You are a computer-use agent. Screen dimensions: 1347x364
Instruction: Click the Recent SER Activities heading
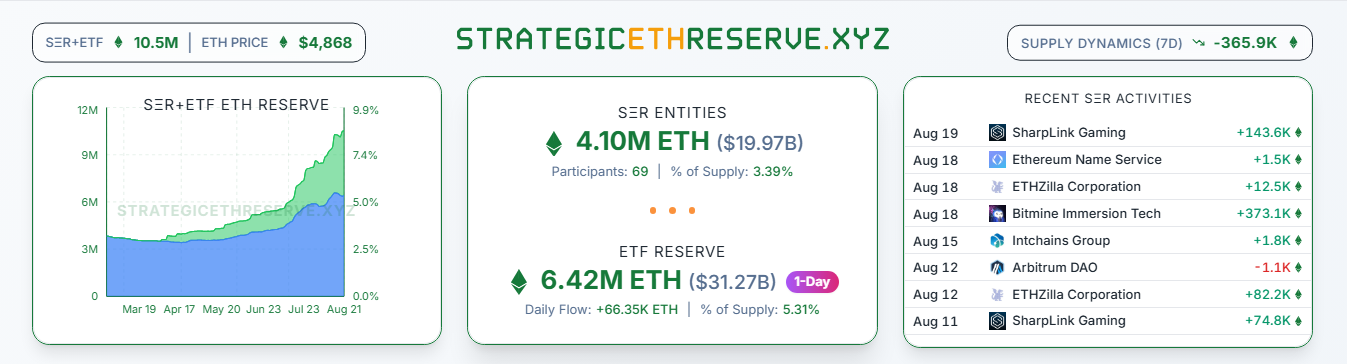[x=1108, y=99]
